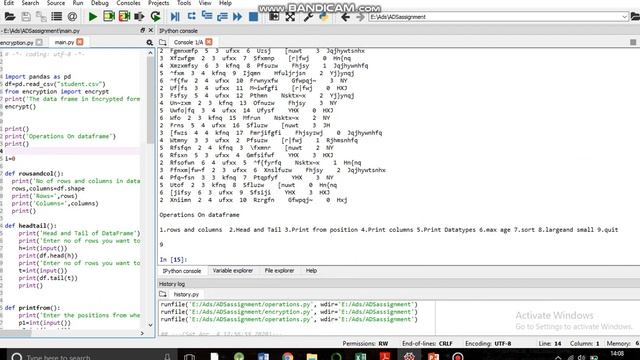Re-run the last script
Screen dimensions: 640x360
[155, 17]
